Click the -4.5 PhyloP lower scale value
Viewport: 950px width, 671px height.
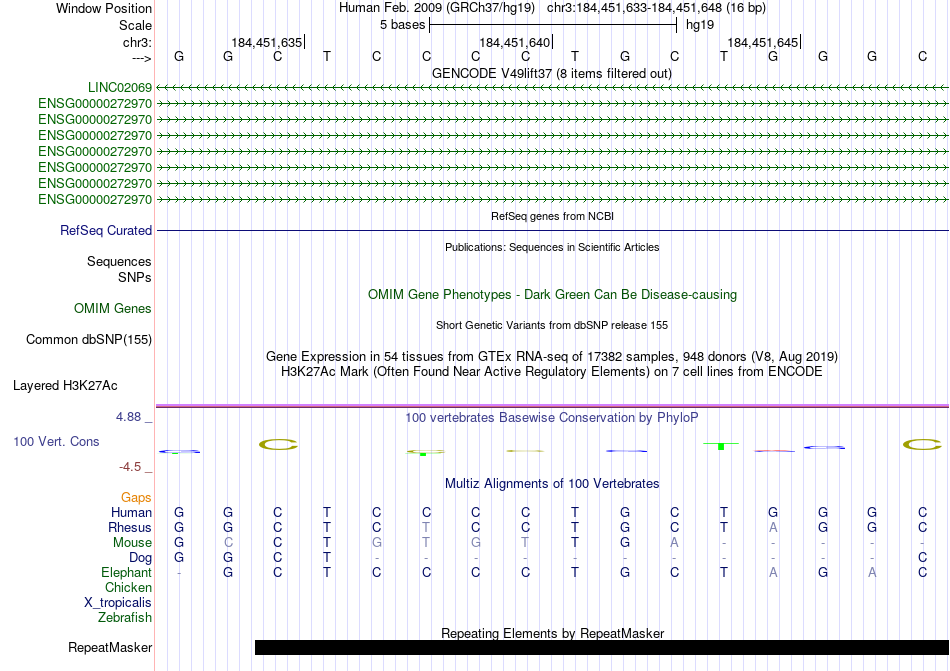click(x=130, y=466)
